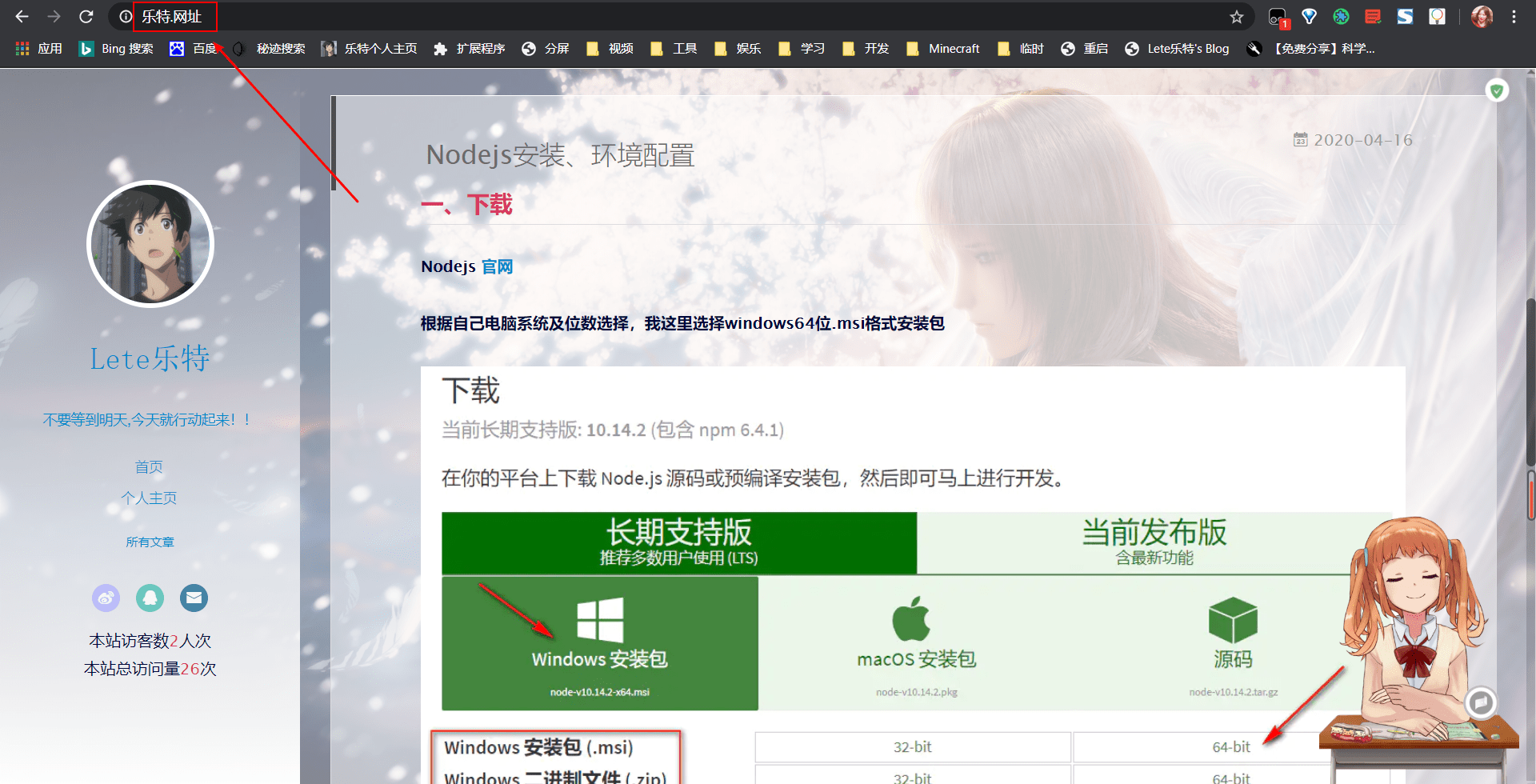Click the Nodejs 官网 link
This screenshot has width=1536, height=784.
(496, 266)
